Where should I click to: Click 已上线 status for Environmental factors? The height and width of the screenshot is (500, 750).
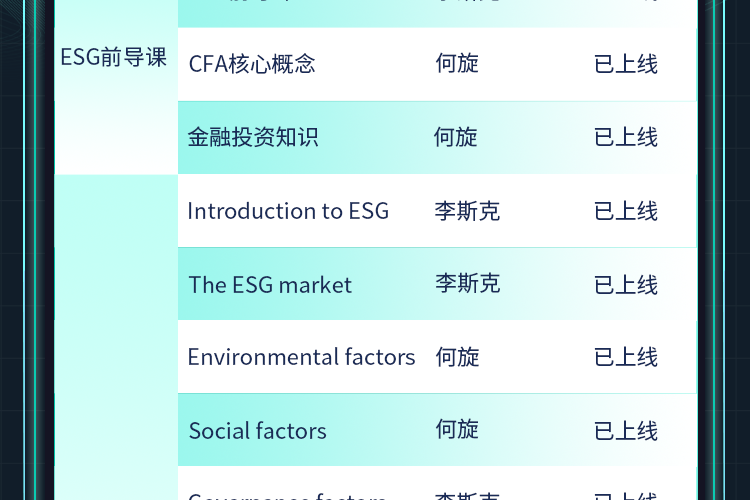pyautogui.click(x=626, y=357)
